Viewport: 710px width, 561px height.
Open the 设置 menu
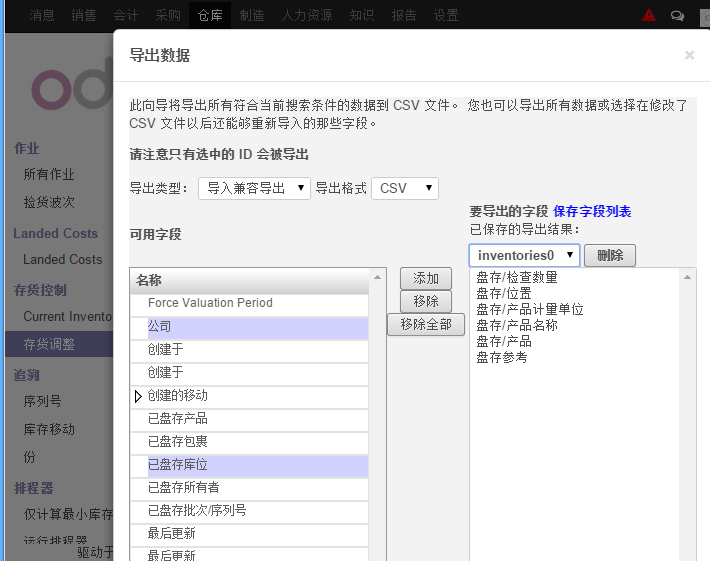(x=446, y=15)
